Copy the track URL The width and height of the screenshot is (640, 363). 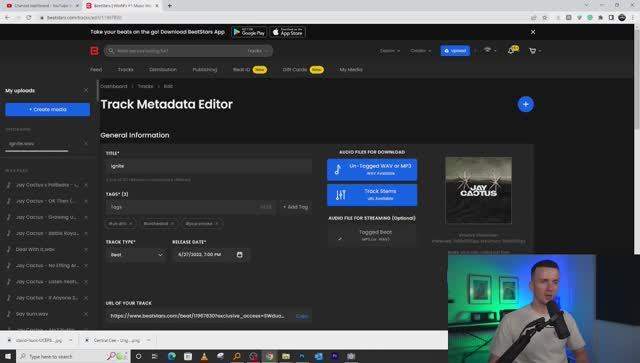click(x=302, y=316)
